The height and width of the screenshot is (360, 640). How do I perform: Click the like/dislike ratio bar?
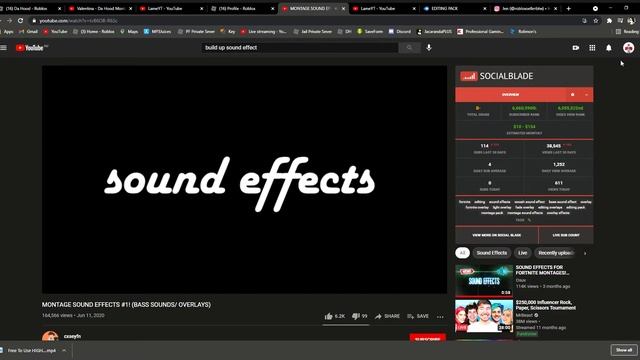(346, 325)
